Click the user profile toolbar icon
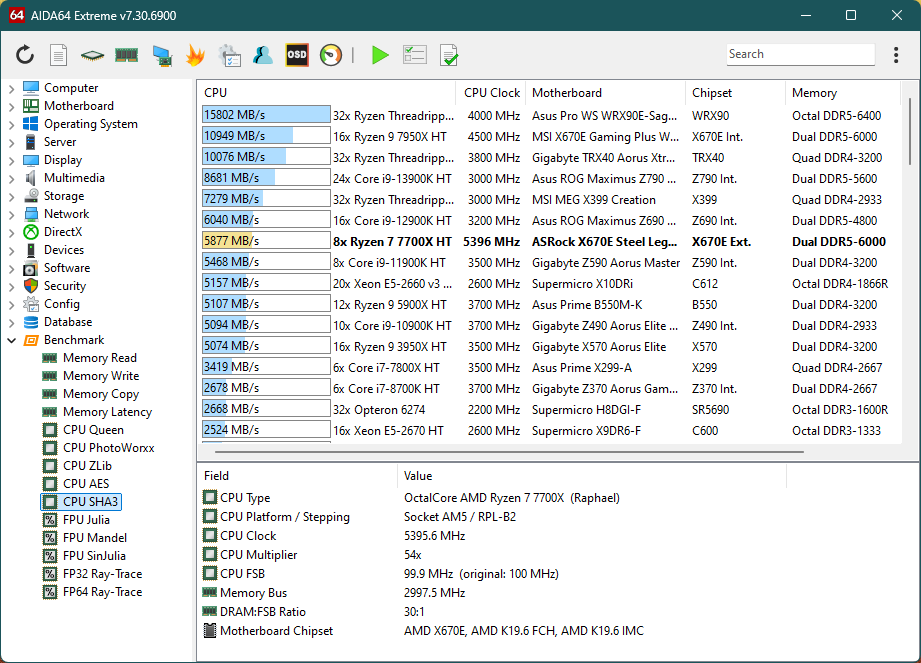Viewport: 921px width, 663px height. (x=263, y=55)
